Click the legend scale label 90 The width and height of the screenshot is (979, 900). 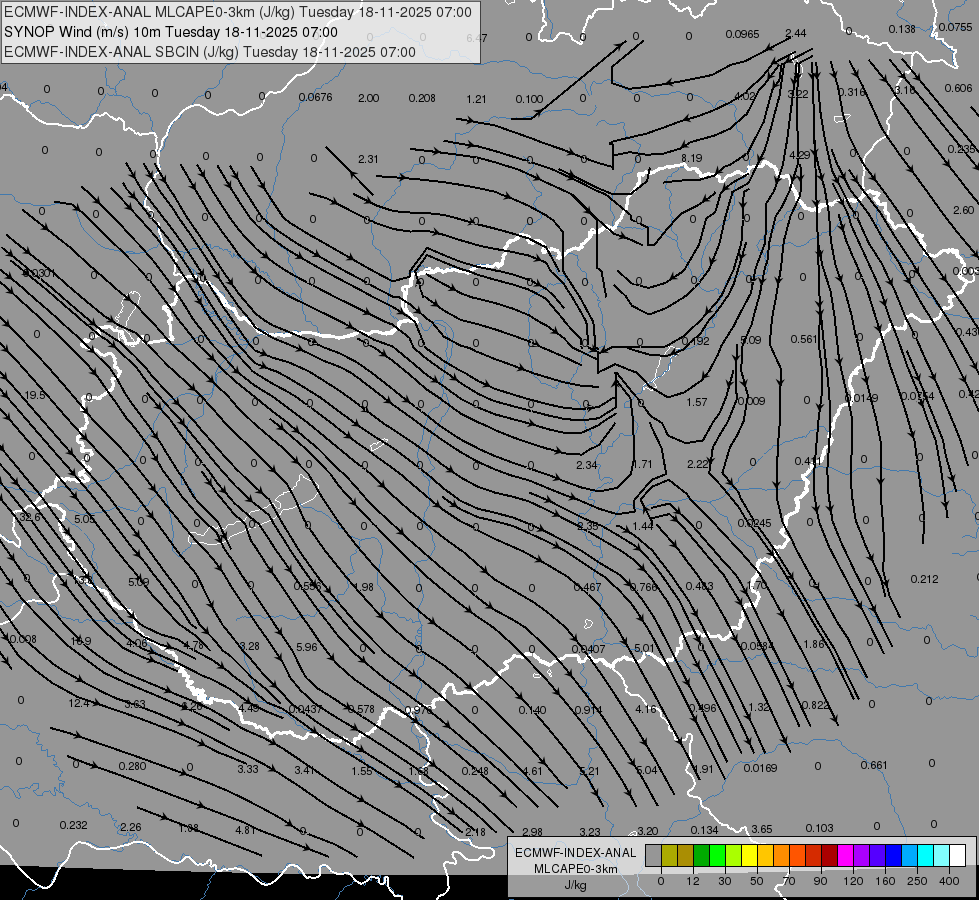pos(820,881)
